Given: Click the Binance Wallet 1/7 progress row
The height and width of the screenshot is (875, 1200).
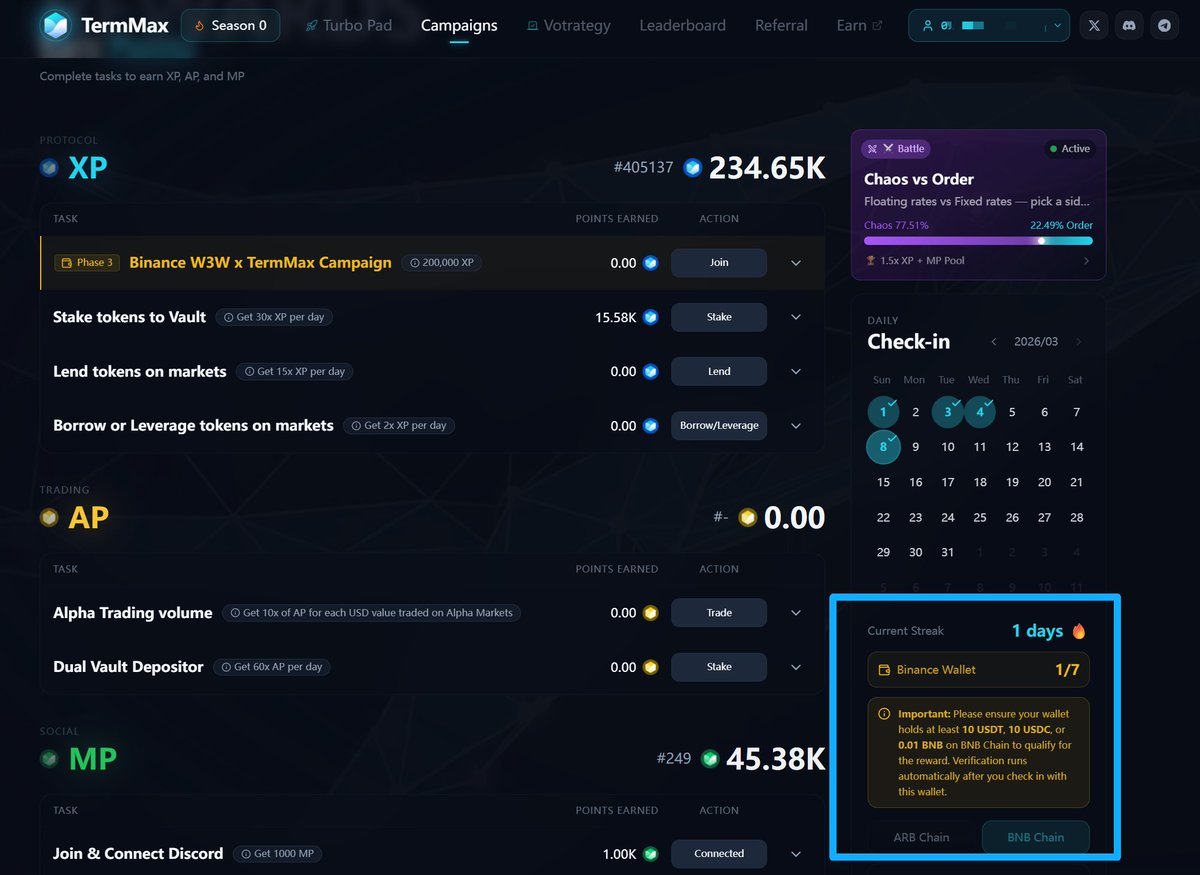Looking at the screenshot, I should point(978,670).
